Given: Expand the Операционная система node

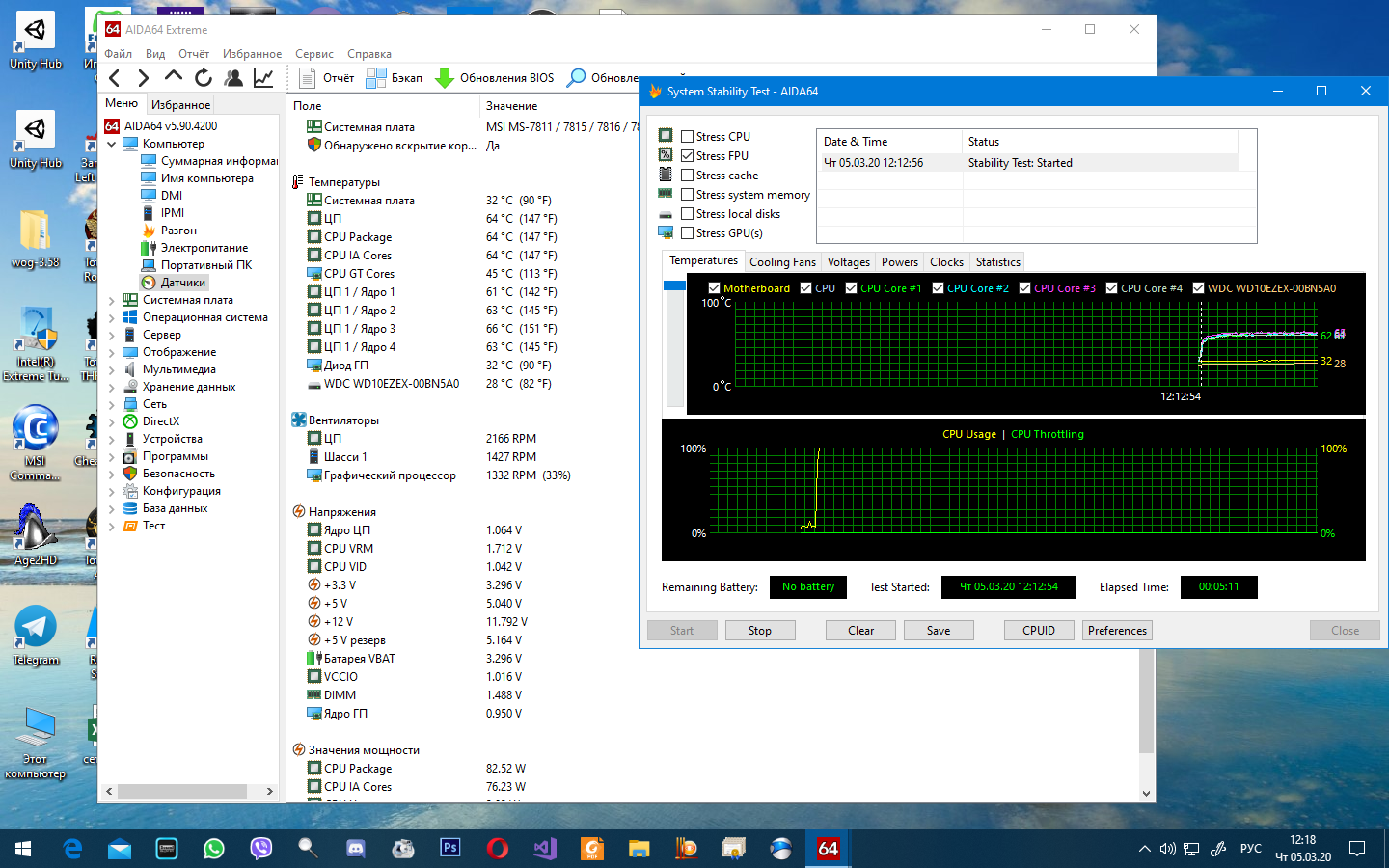Looking at the screenshot, I should tap(112, 317).
